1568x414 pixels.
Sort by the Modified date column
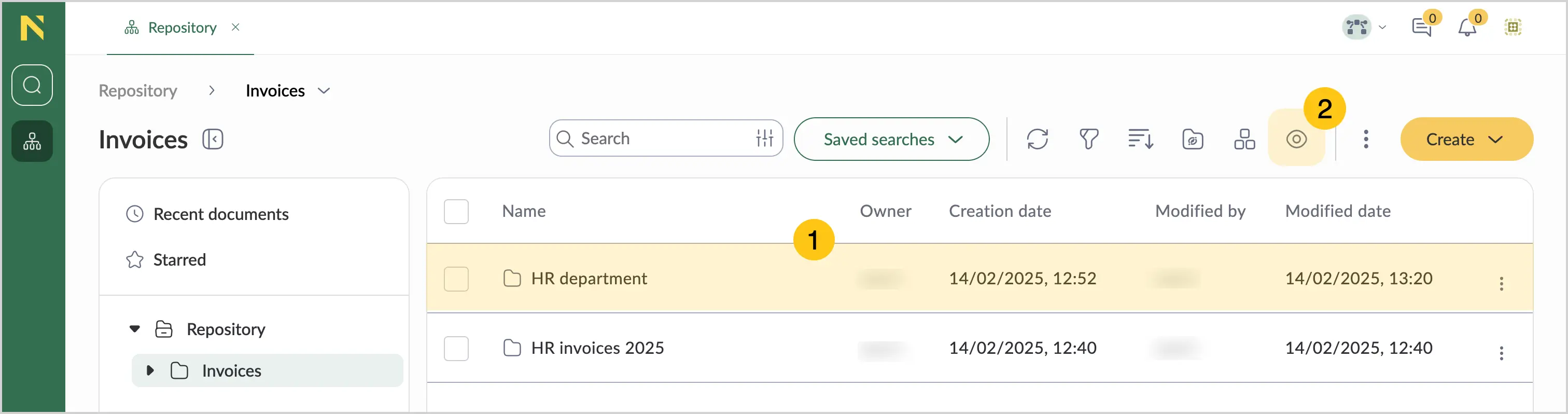coord(1338,211)
